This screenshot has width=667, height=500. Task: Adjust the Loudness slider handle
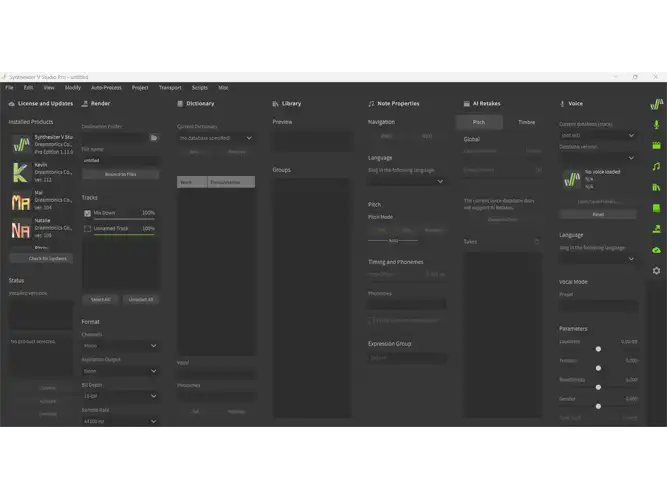click(598, 349)
